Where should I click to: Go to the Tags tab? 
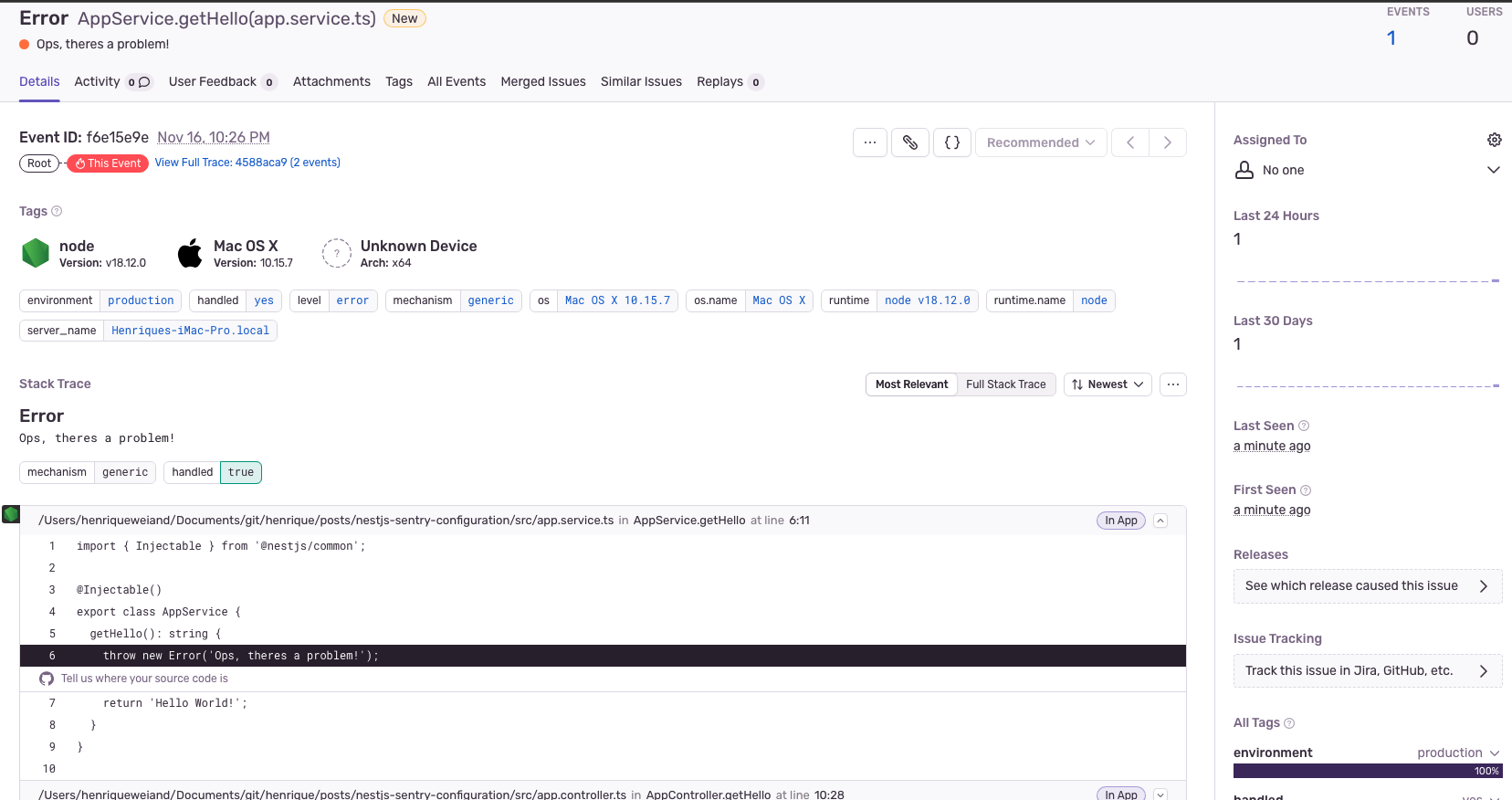click(399, 81)
